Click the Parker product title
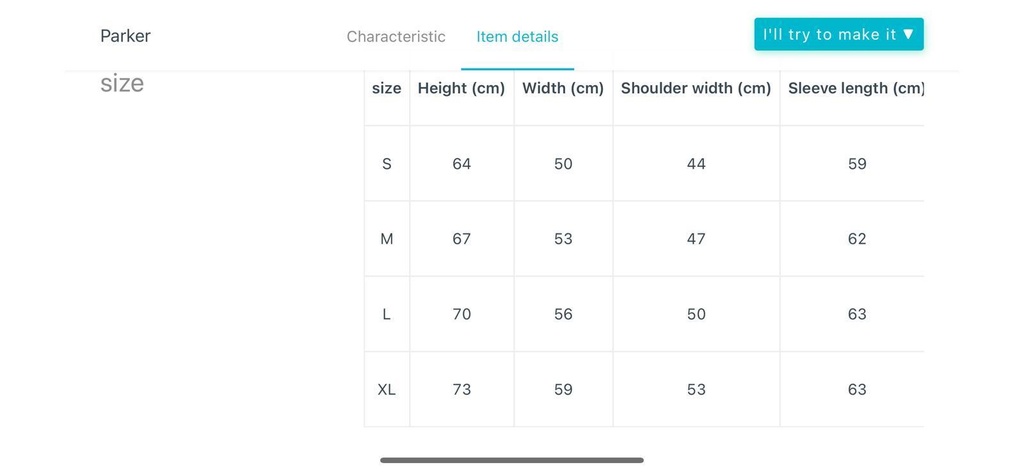This screenshot has height=472, width=1024. pos(125,36)
